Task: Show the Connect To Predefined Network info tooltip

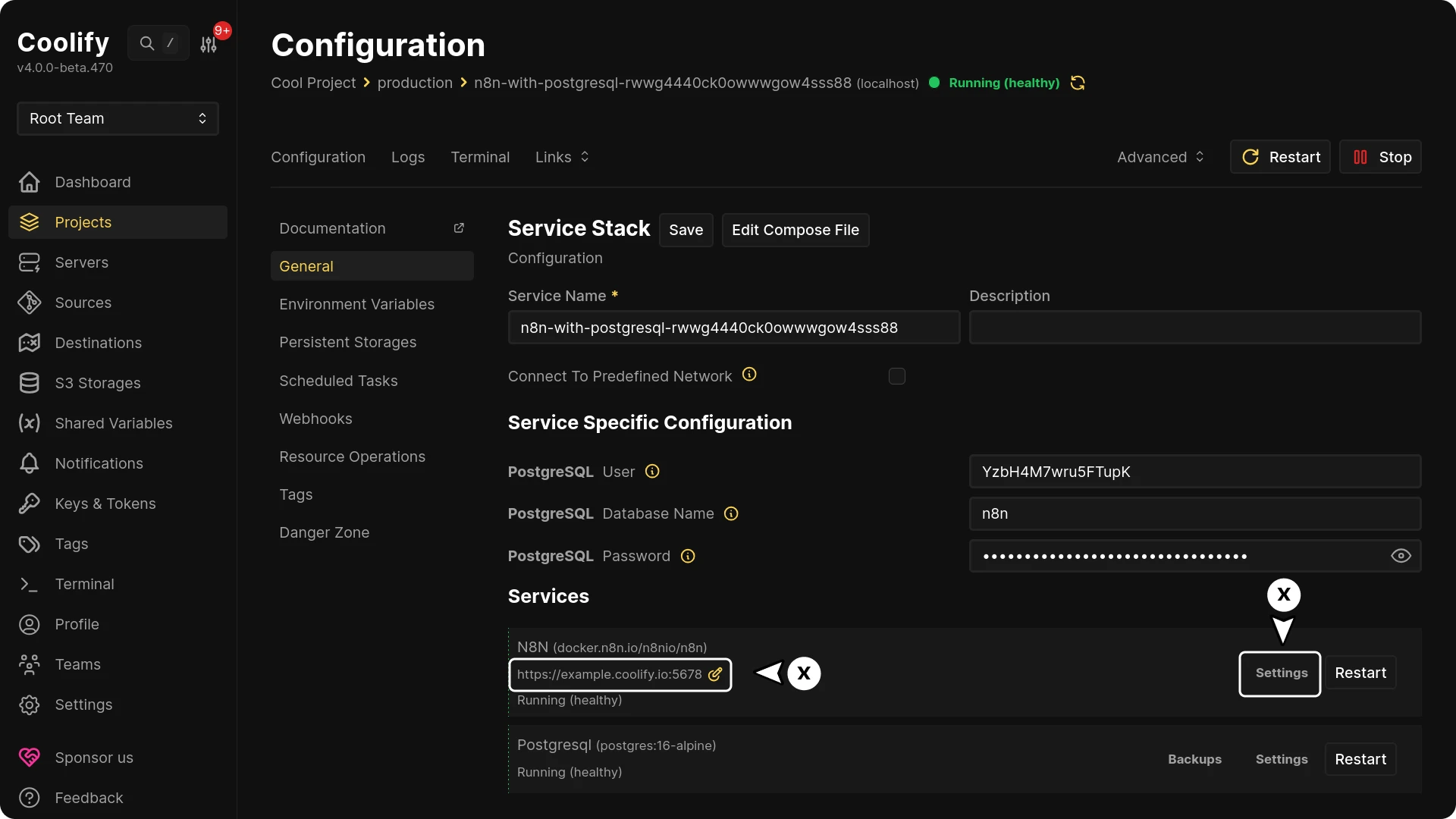Action: 749,375
